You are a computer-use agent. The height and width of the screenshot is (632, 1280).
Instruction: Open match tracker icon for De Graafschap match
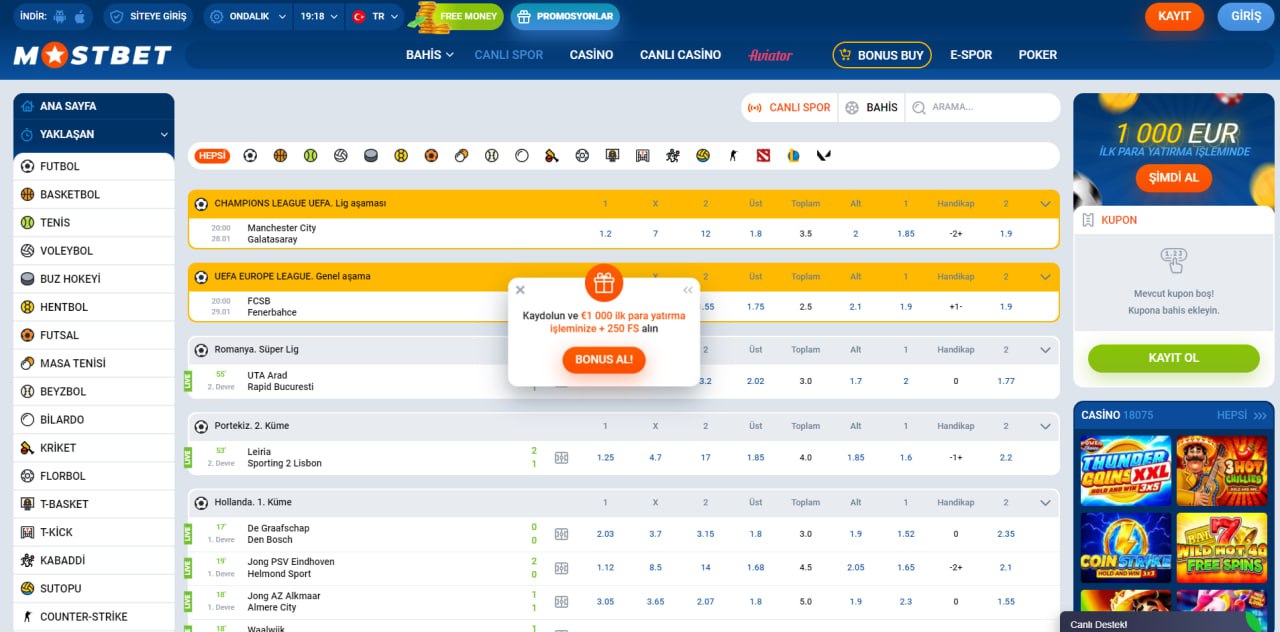click(561, 534)
